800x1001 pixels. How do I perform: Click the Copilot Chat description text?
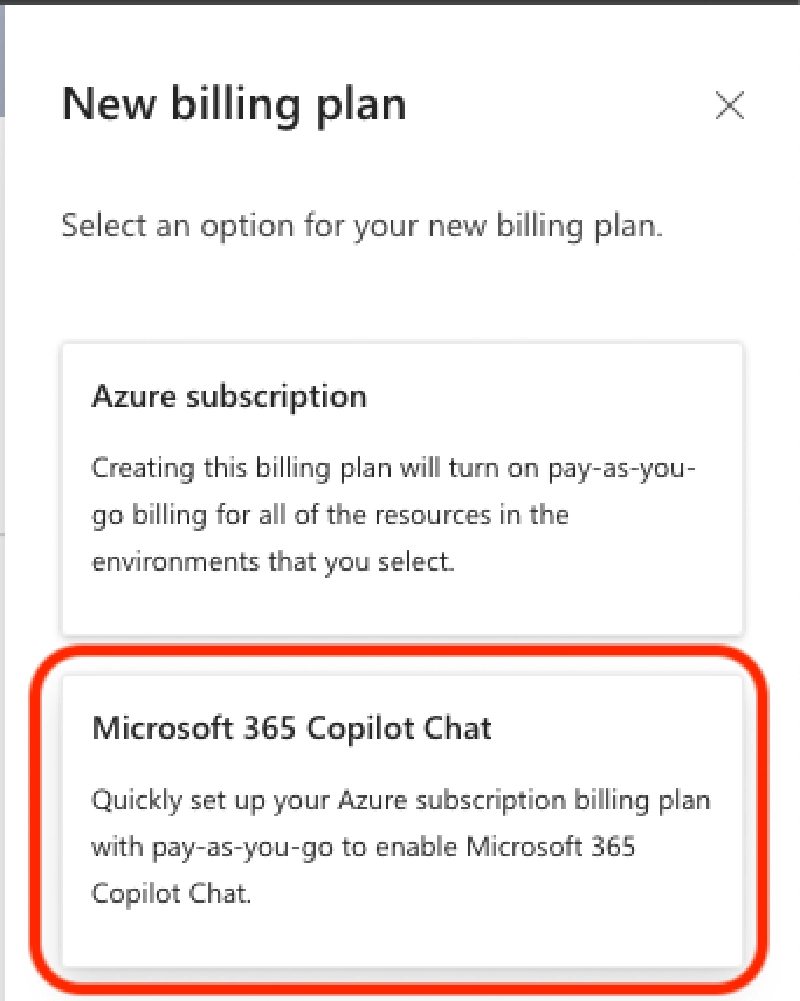pos(400,846)
